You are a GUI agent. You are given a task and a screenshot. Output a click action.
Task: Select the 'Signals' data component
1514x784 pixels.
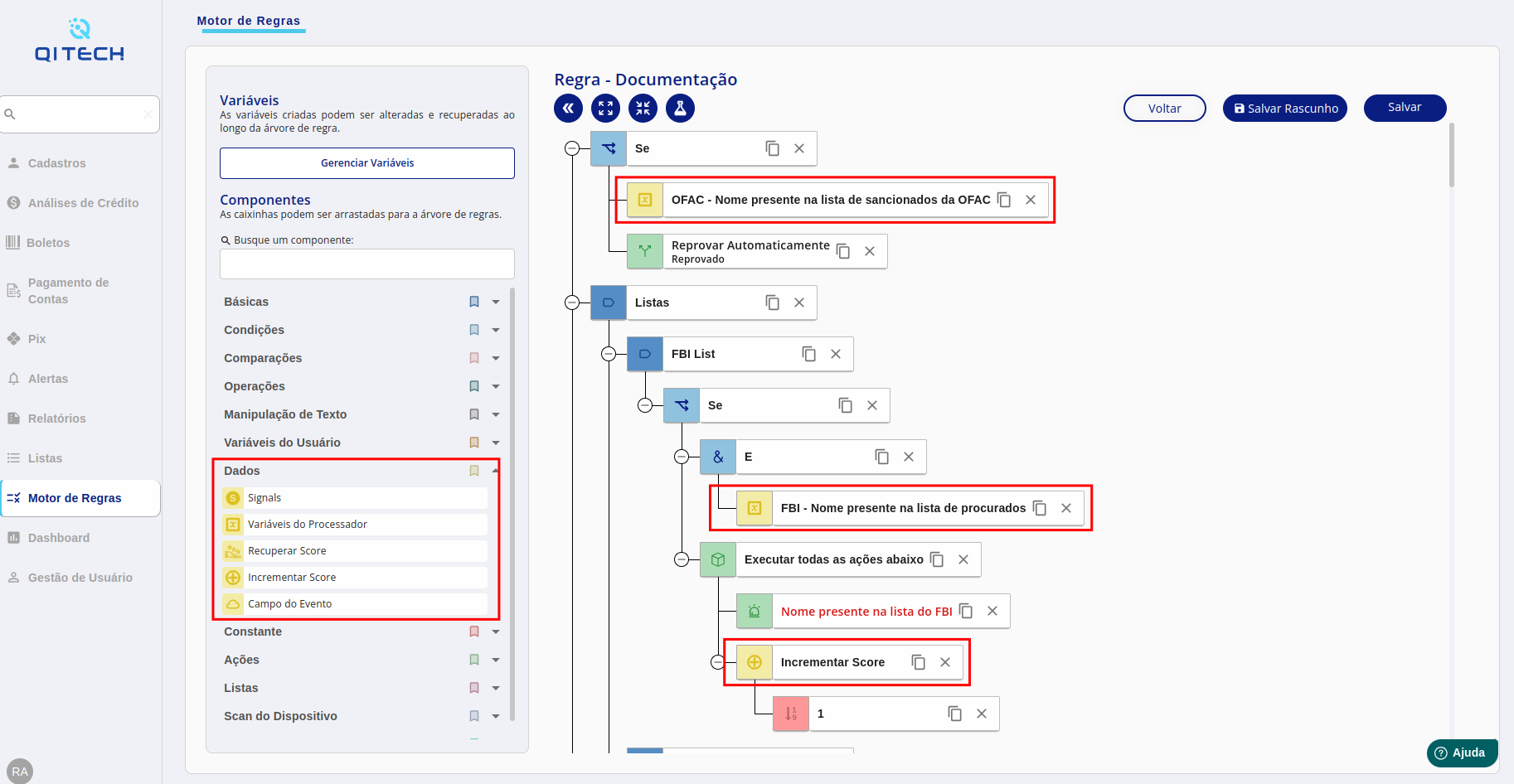click(355, 498)
